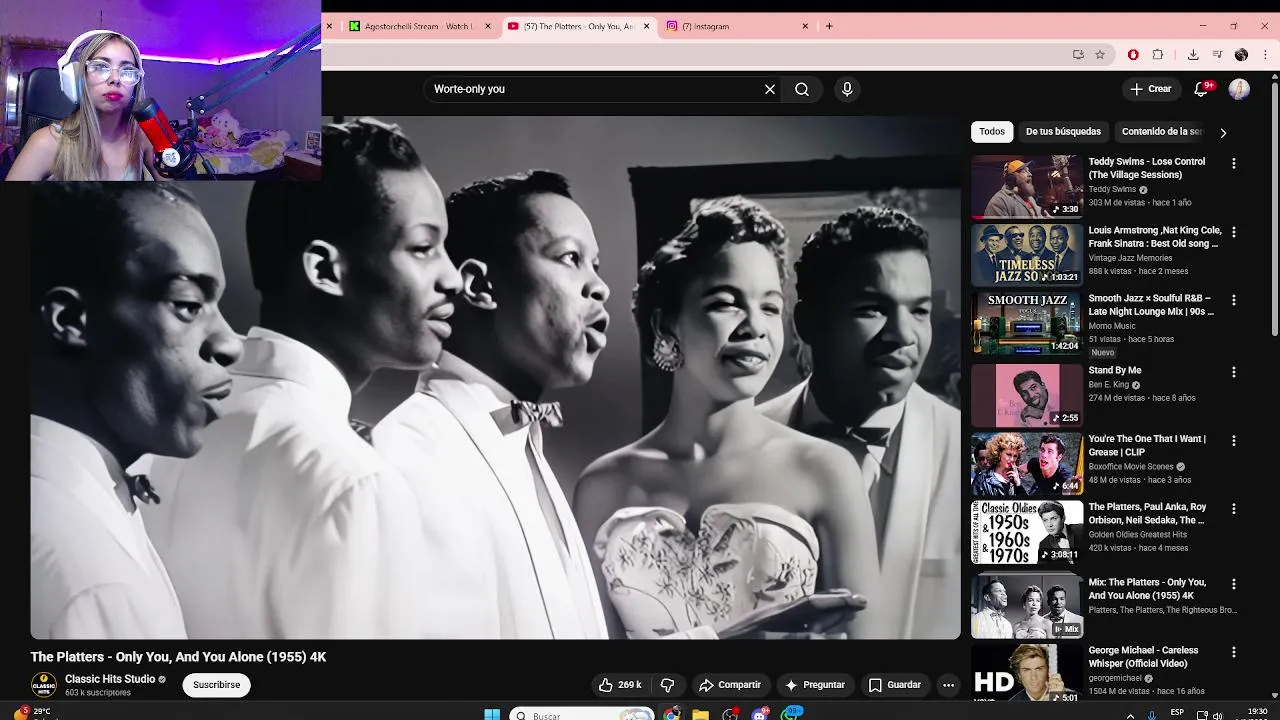The height and width of the screenshot is (720, 1280).
Task: Open the Chrome taskbar icon
Action: point(672,714)
